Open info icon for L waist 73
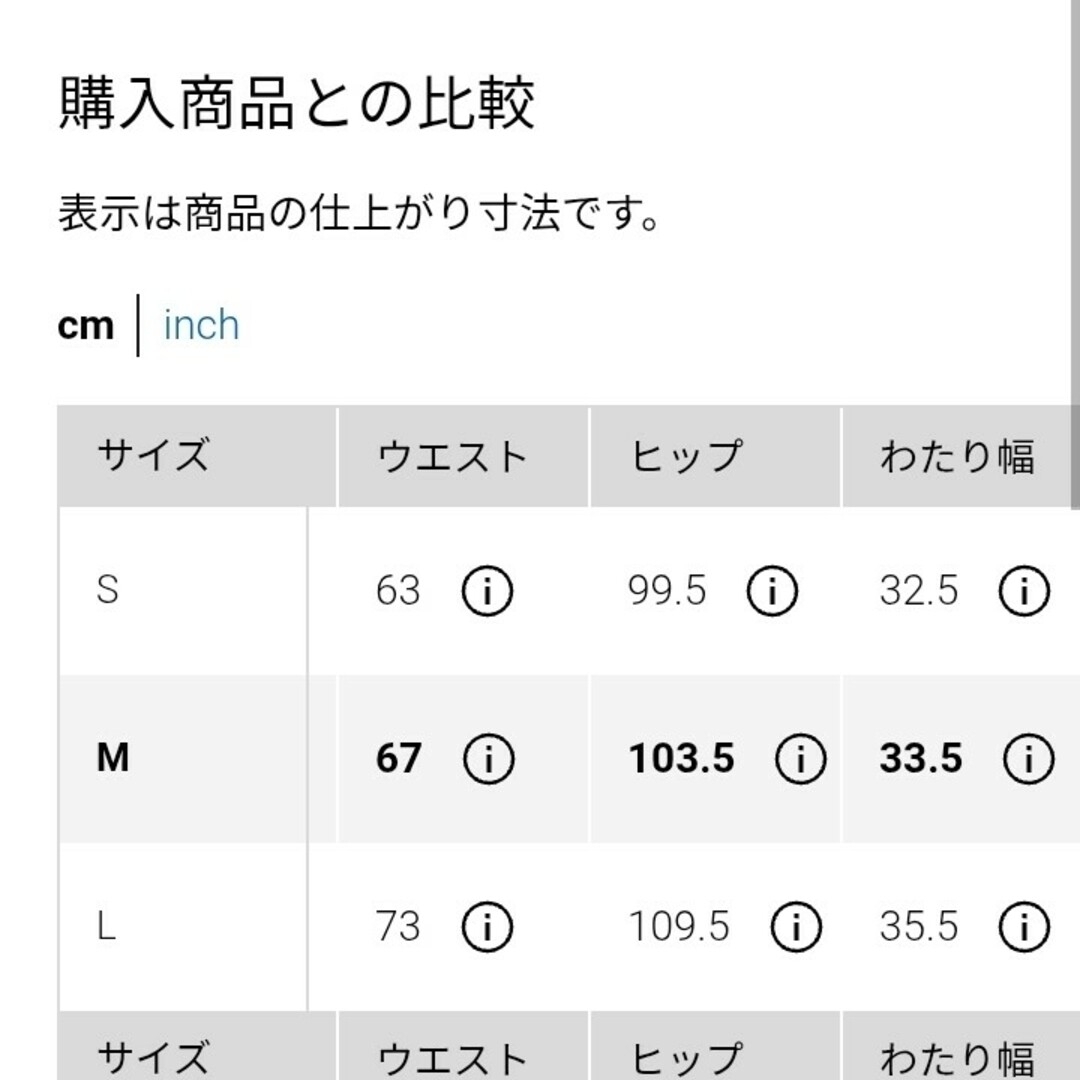 (x=487, y=926)
